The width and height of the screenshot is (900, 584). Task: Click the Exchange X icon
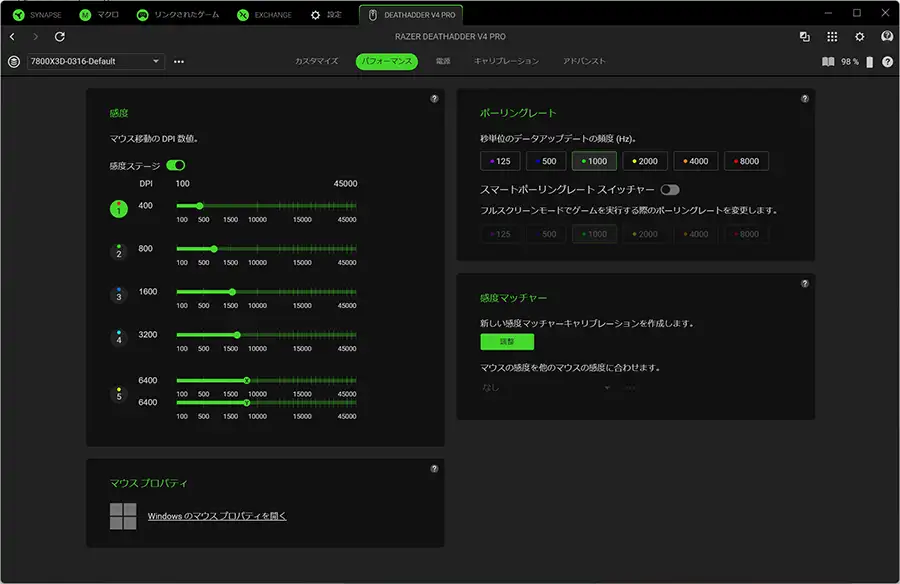[243, 15]
